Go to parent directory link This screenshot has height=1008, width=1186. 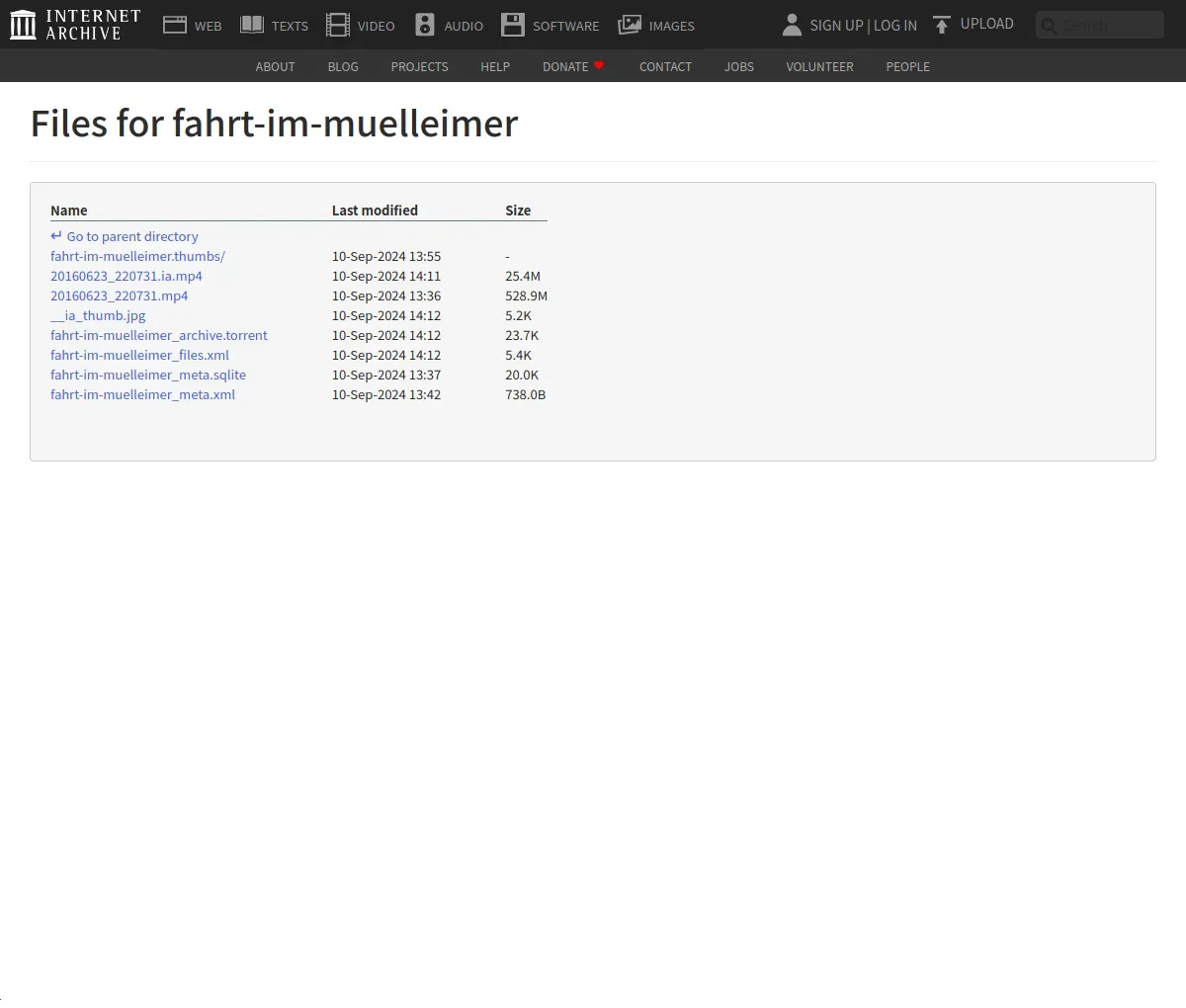pyautogui.click(x=132, y=236)
